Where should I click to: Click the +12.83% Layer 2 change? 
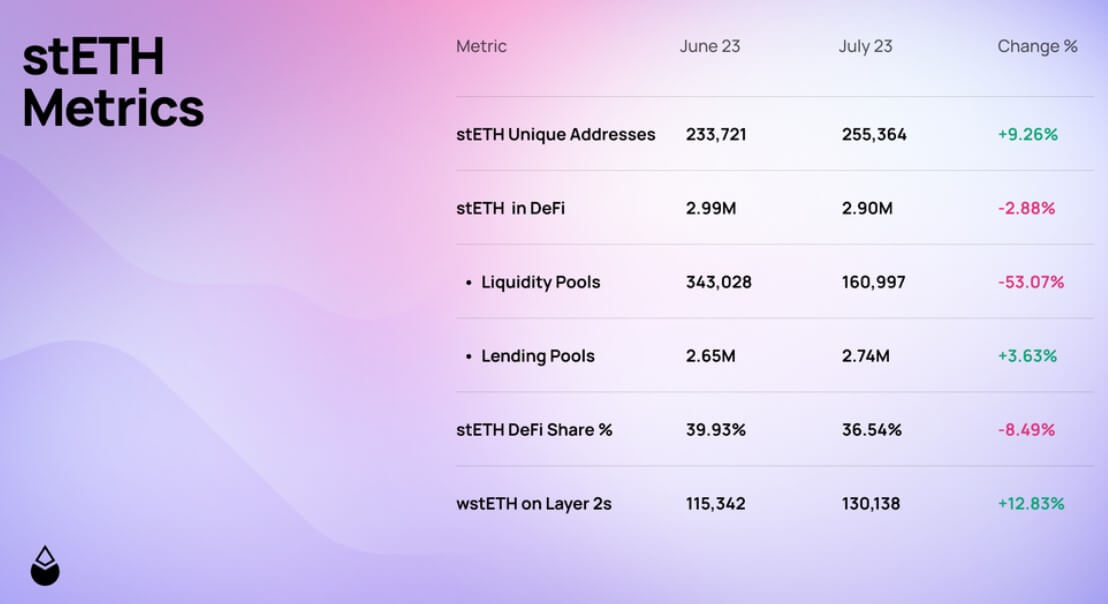pos(1030,504)
